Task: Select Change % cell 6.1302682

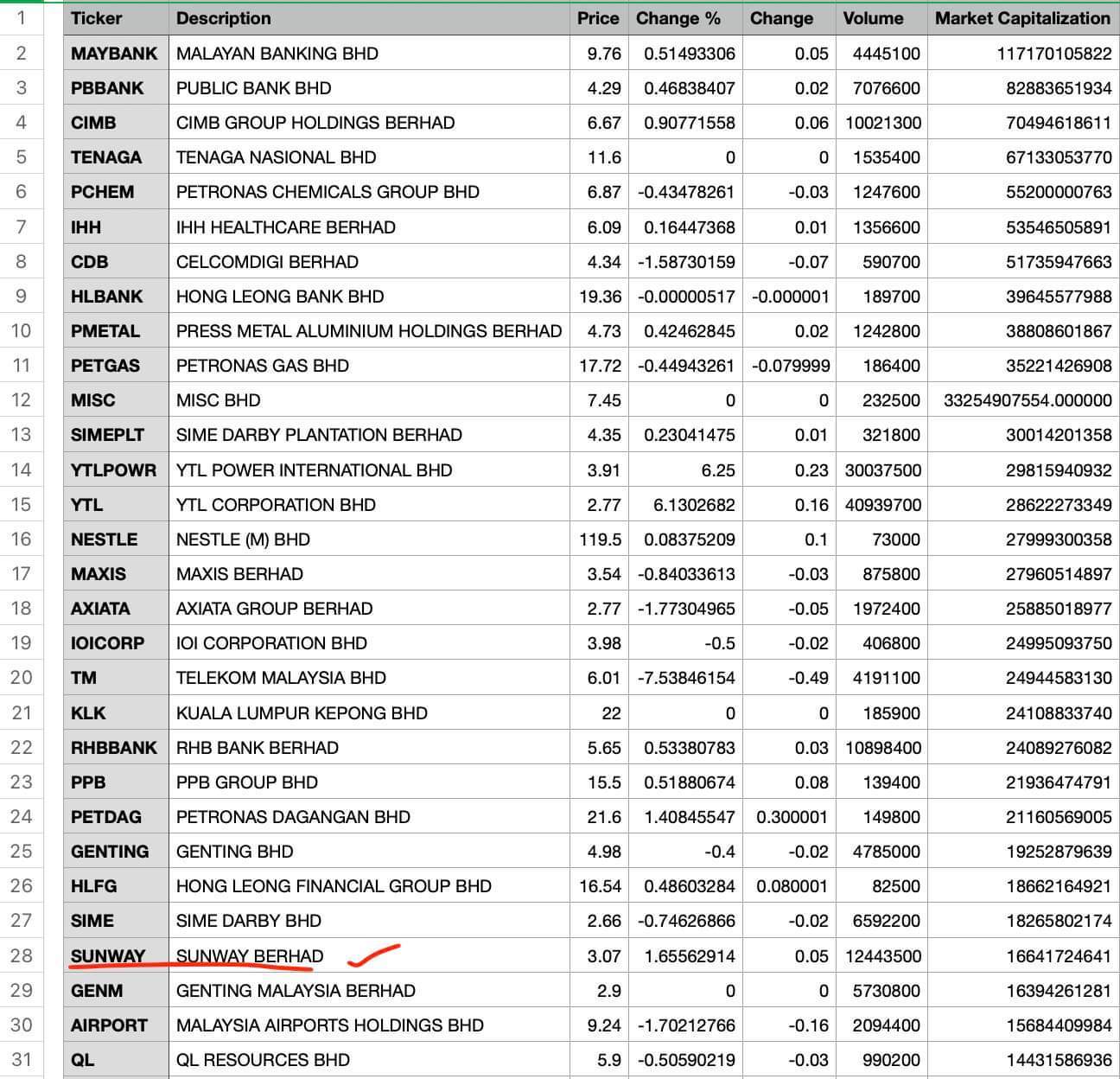Action: 685,505
